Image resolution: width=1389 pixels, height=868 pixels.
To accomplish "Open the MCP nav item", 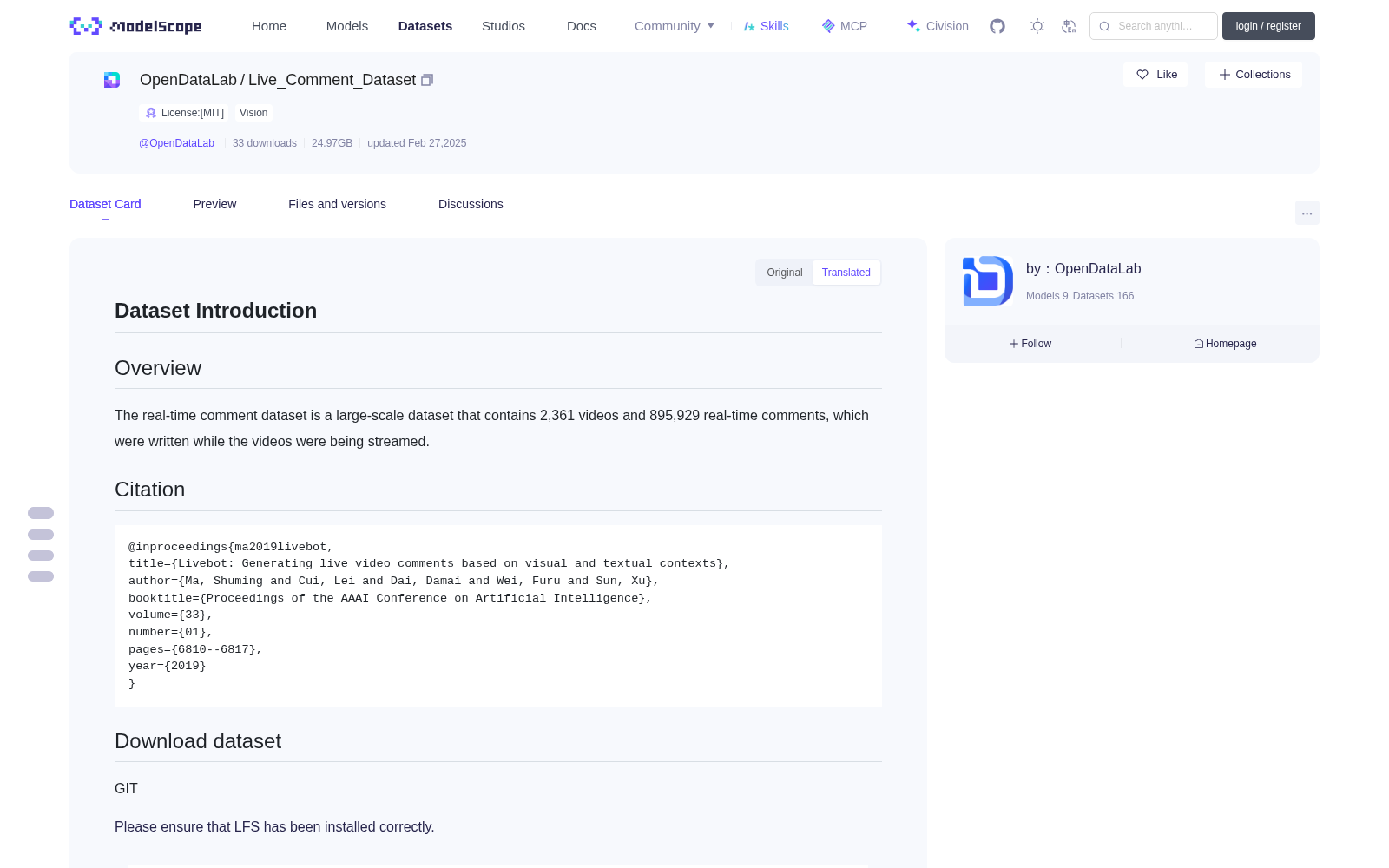I will point(844,26).
